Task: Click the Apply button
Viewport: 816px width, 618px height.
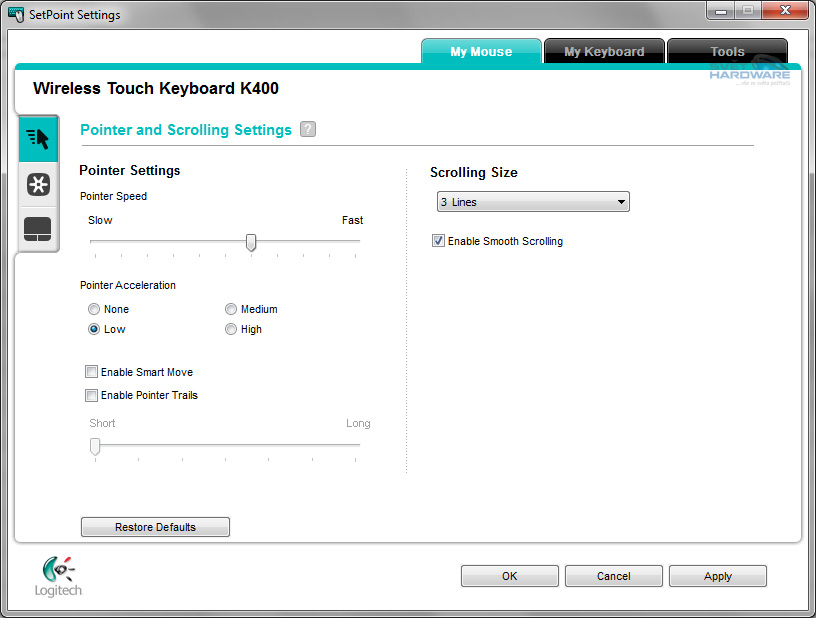Action: (x=717, y=576)
